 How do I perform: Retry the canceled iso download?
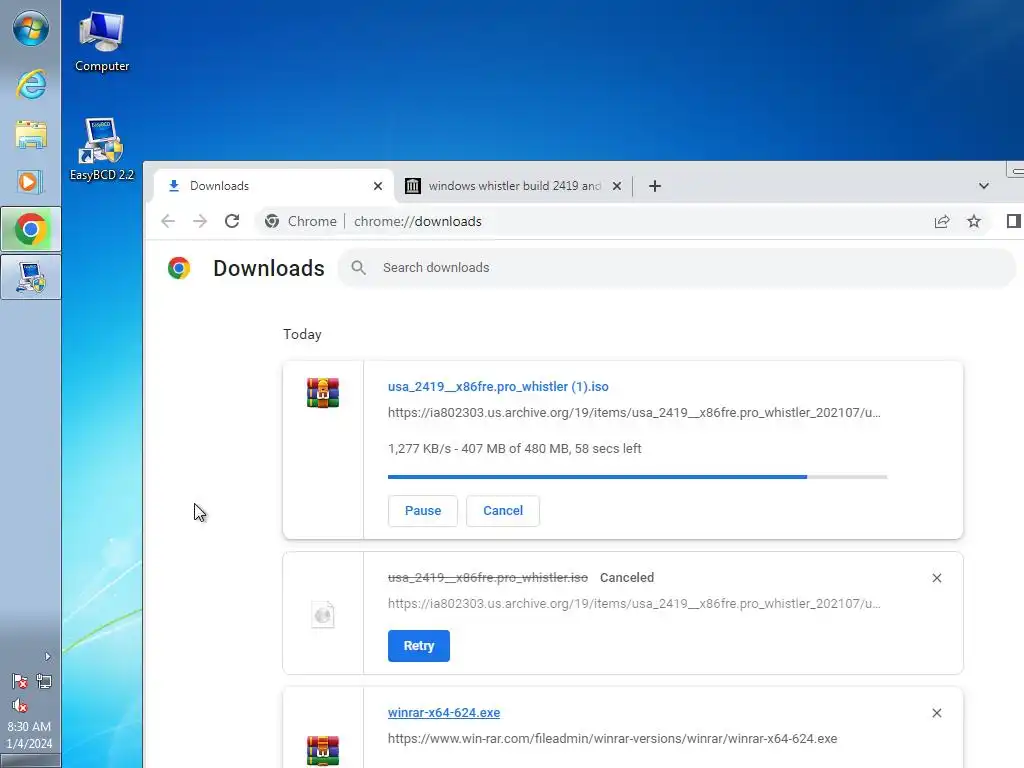point(419,646)
